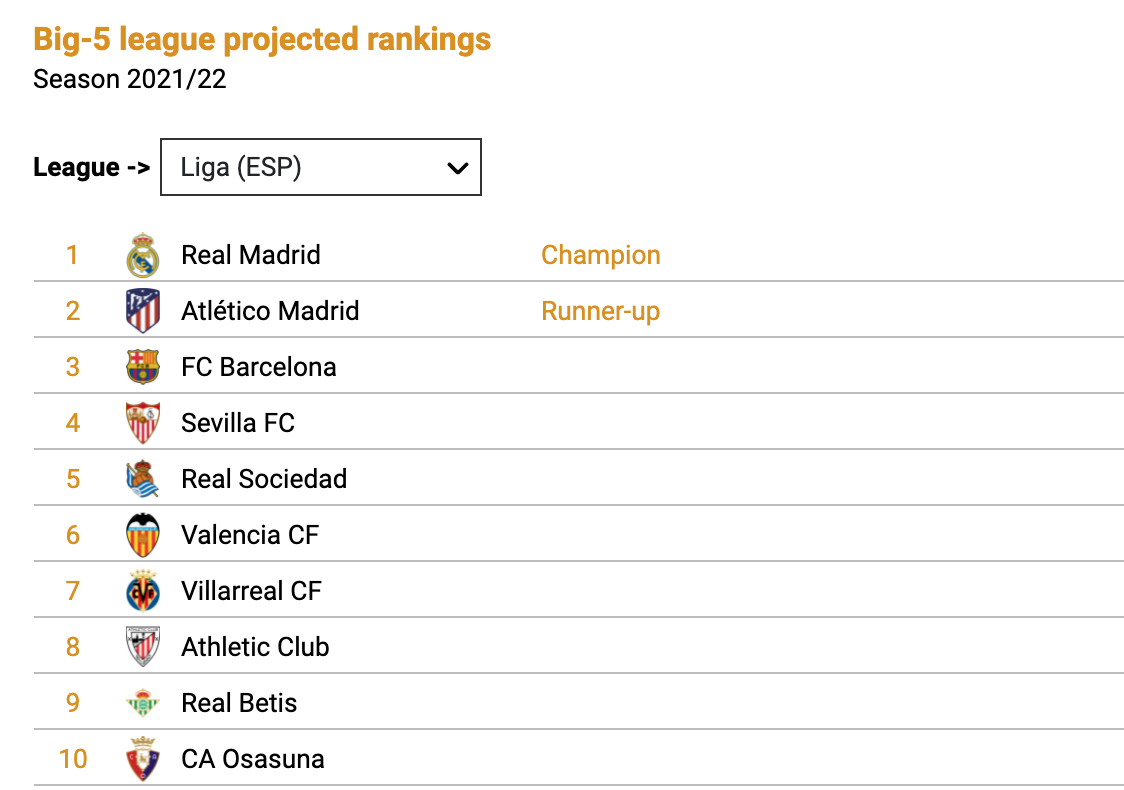Click the Athletic Club crest icon
This screenshot has width=1124, height=790.
point(143,647)
